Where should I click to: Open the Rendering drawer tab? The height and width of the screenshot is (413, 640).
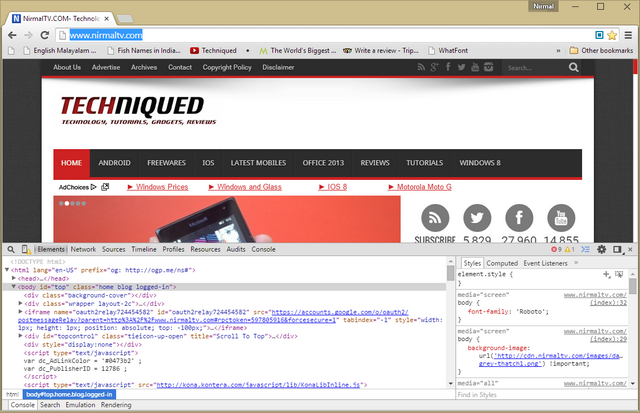(x=116, y=405)
